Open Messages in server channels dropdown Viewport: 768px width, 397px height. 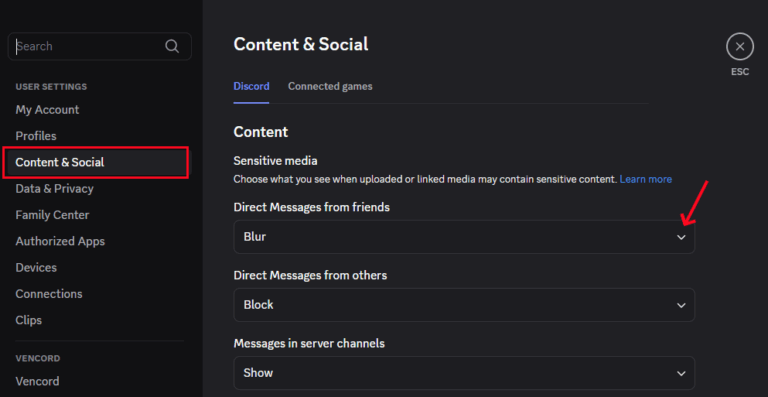(x=464, y=373)
